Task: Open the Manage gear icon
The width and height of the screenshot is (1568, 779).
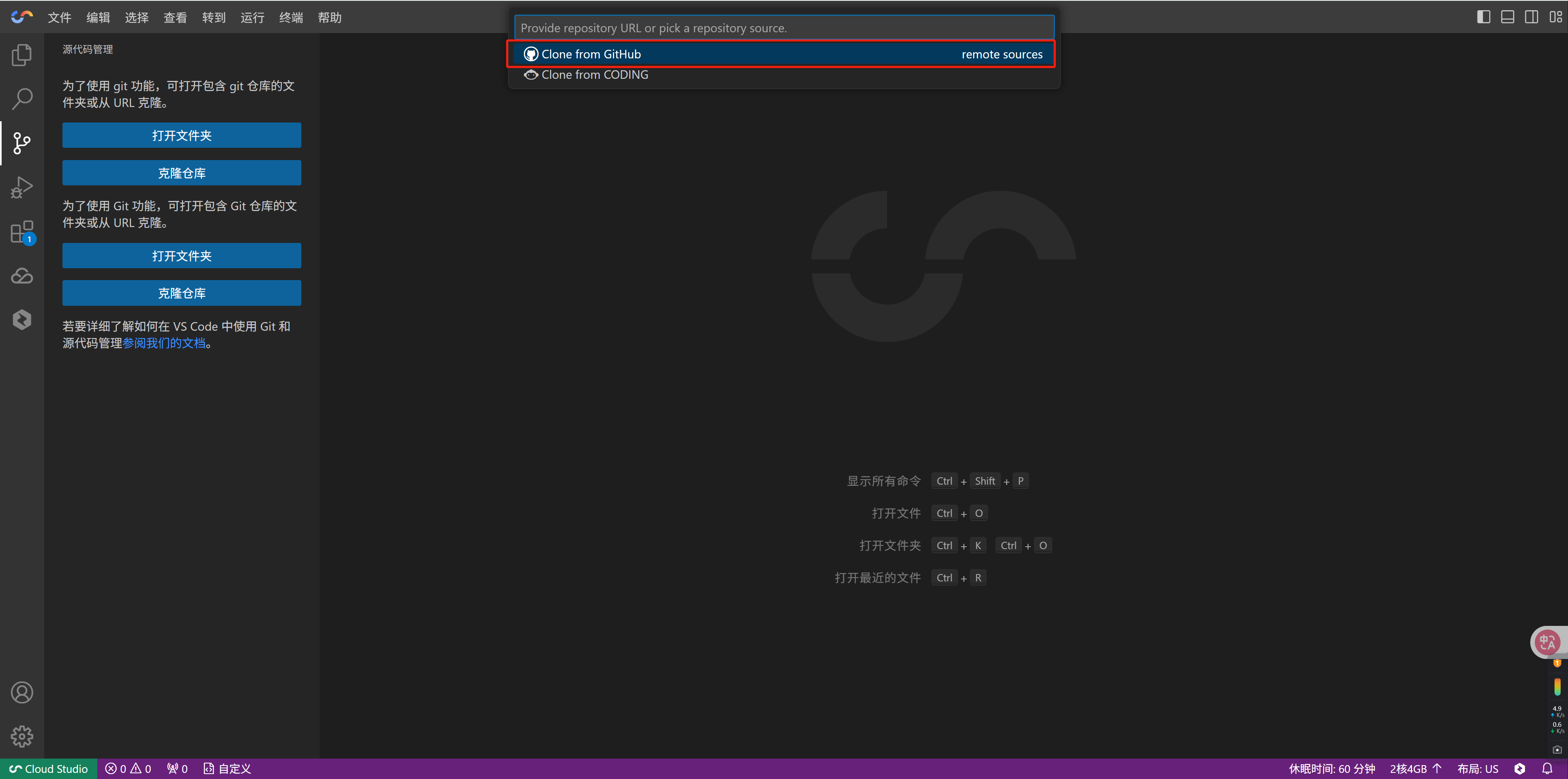Action: click(22, 737)
